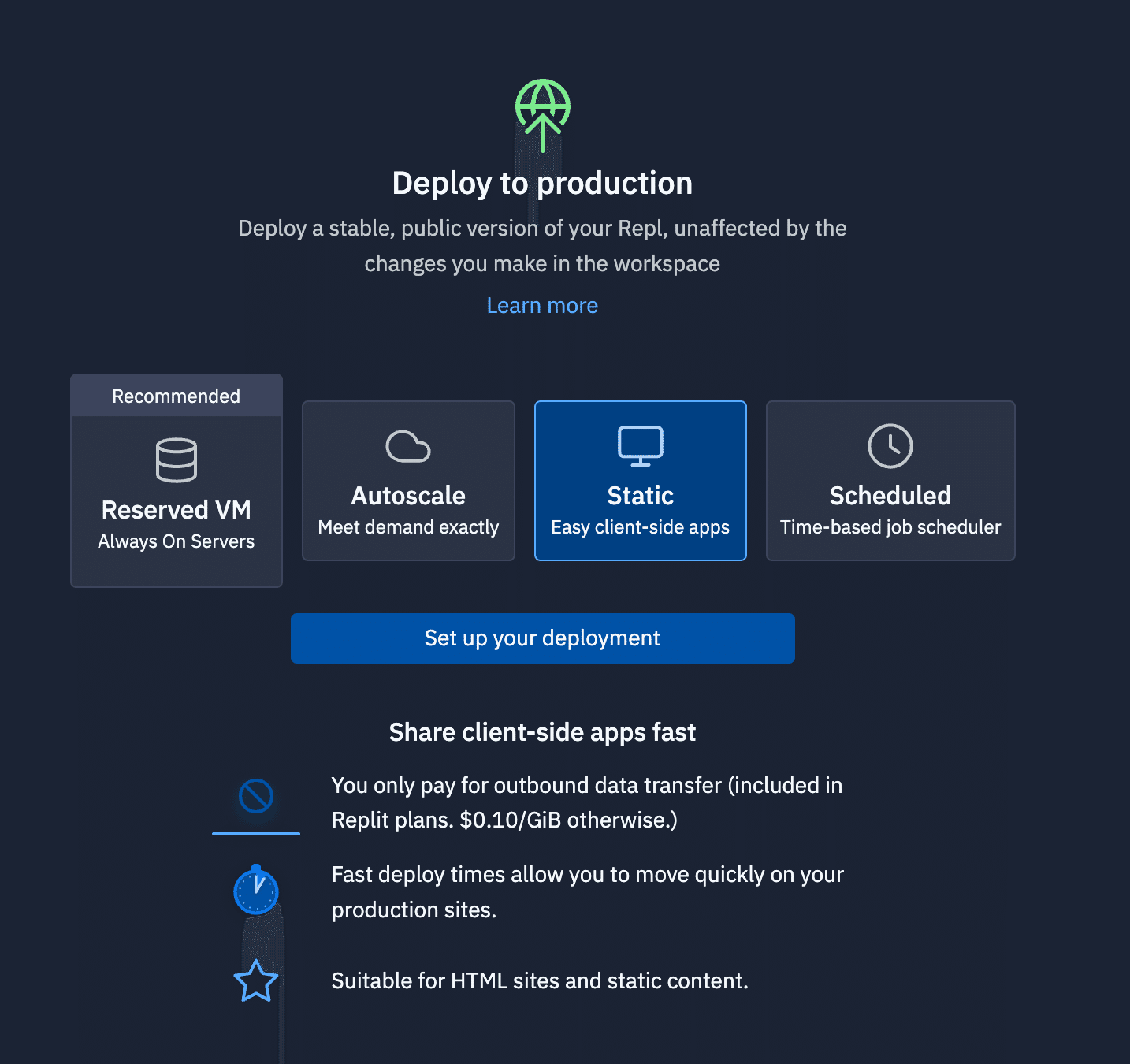Open the Learn more link
Screen dimensions: 1130x1064
pyautogui.click(x=542, y=305)
